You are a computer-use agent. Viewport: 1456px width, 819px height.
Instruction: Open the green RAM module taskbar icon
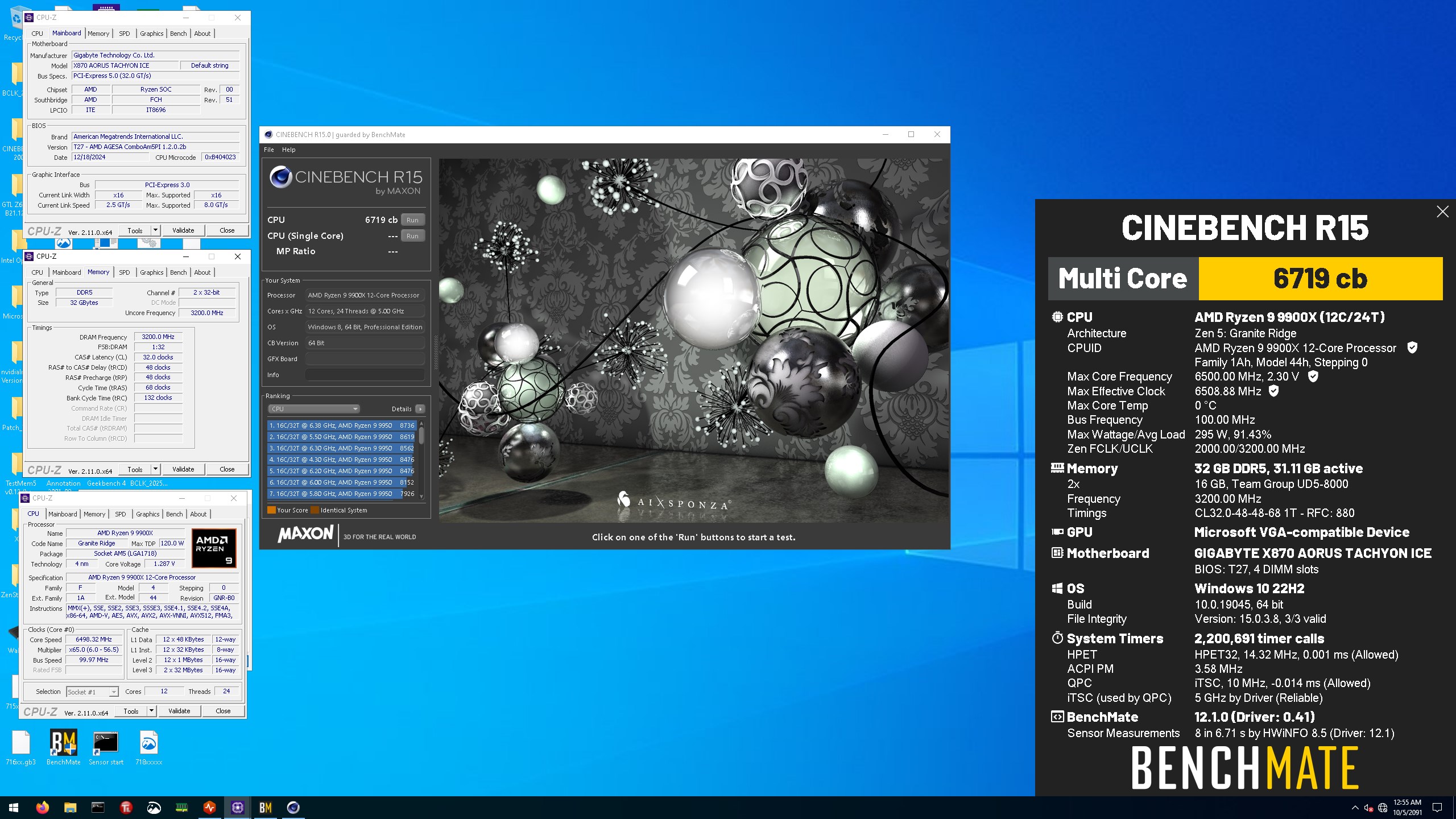181,807
